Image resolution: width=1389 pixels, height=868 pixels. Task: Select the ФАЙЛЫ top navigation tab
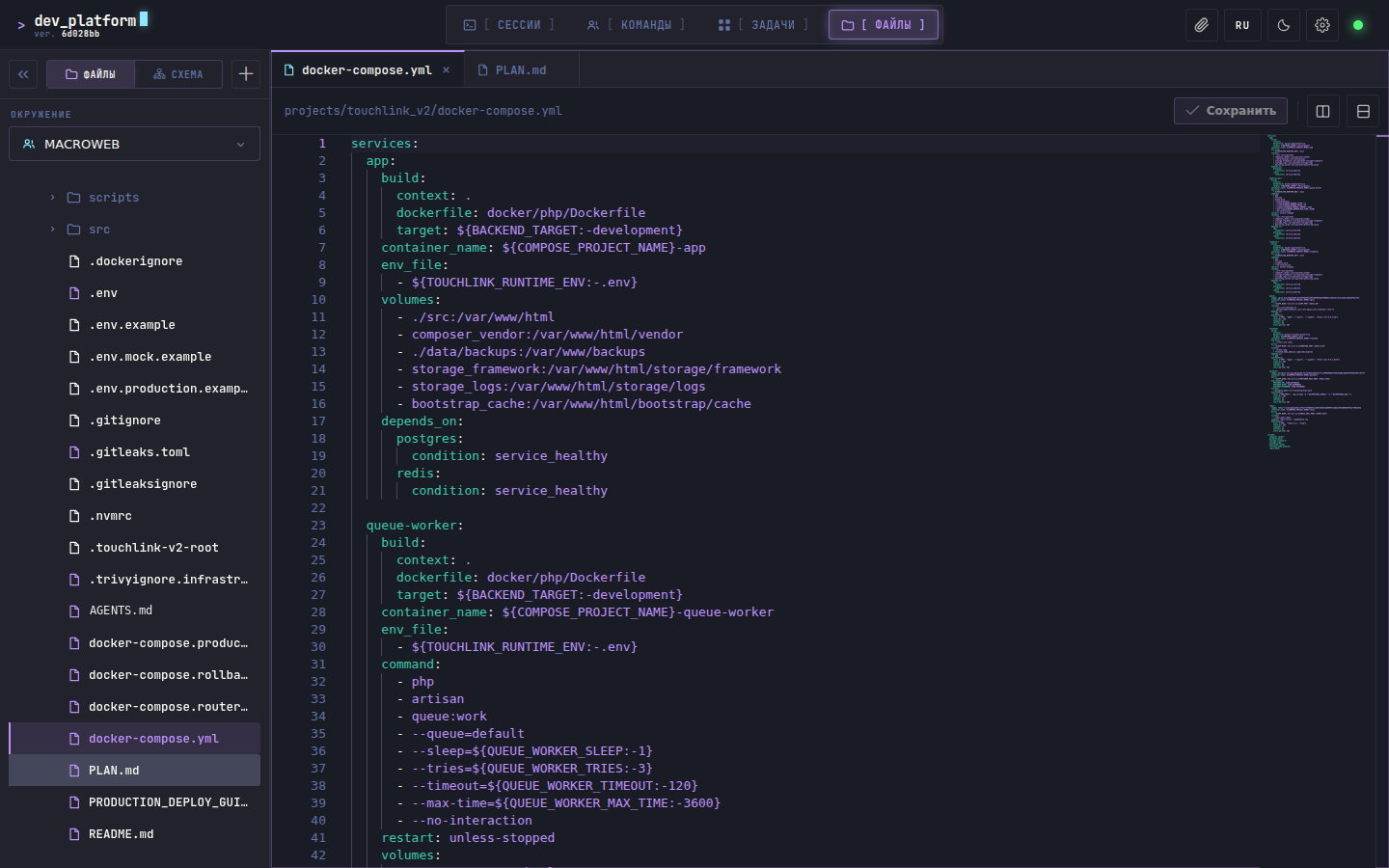point(884,25)
